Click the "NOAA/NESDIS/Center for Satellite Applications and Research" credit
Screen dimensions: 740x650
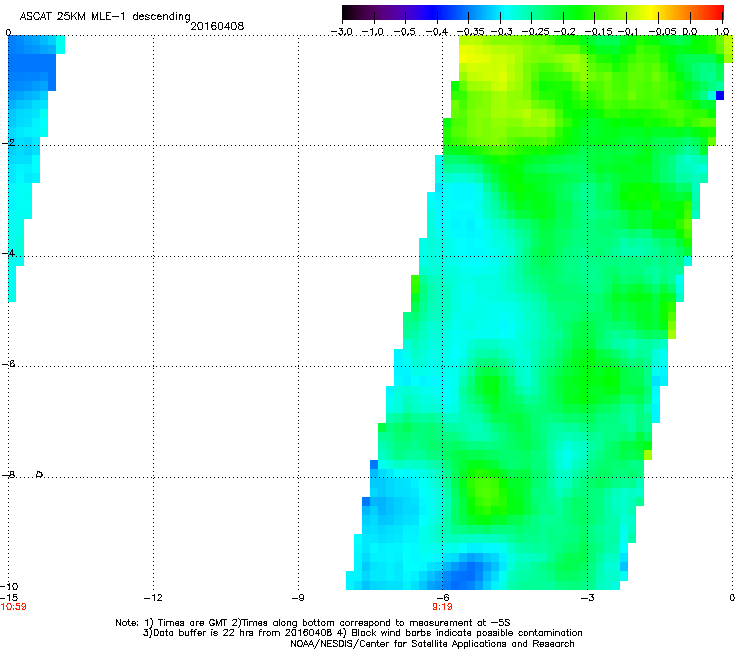coord(432,644)
